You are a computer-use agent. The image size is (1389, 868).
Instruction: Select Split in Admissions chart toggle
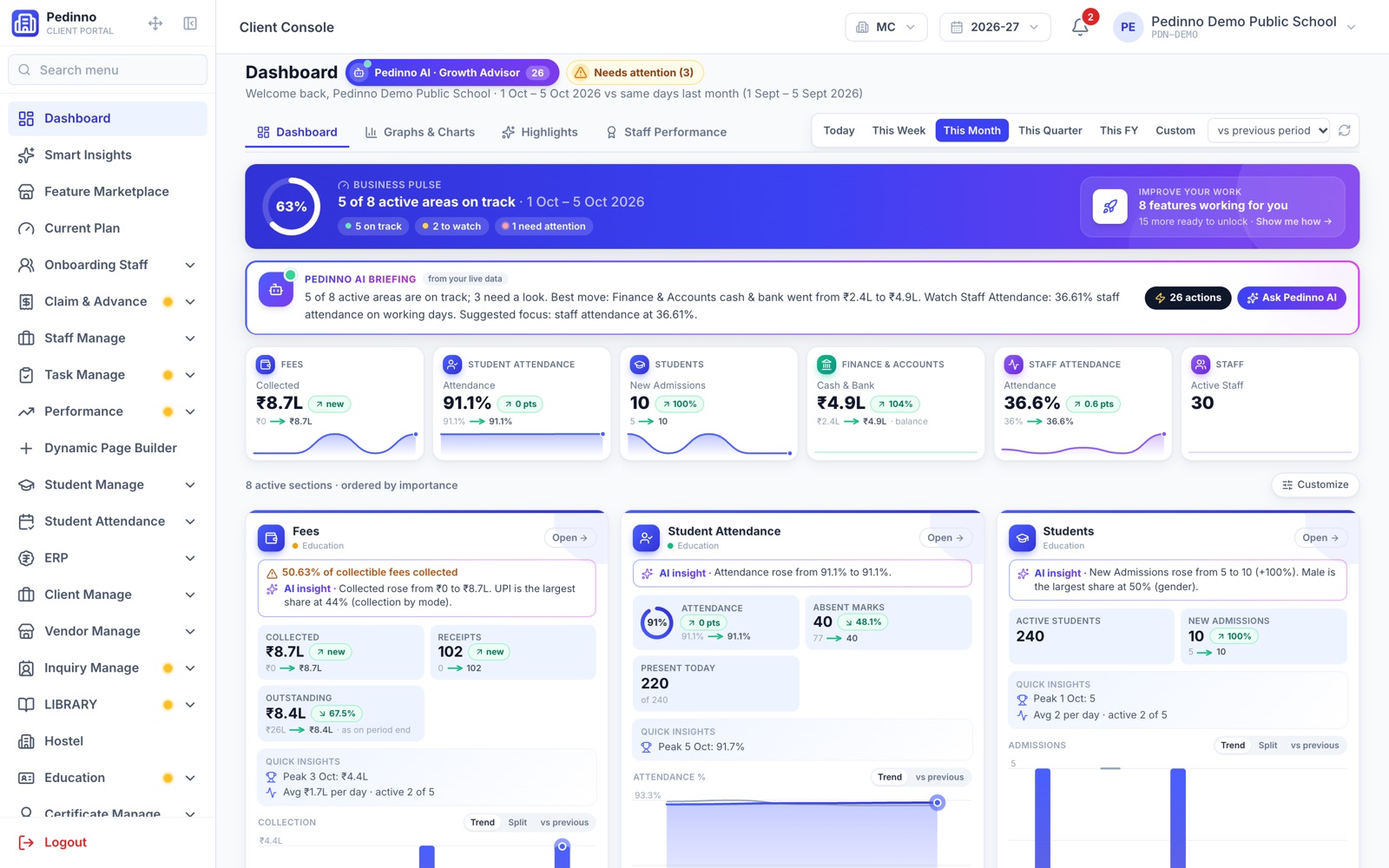click(x=1267, y=745)
